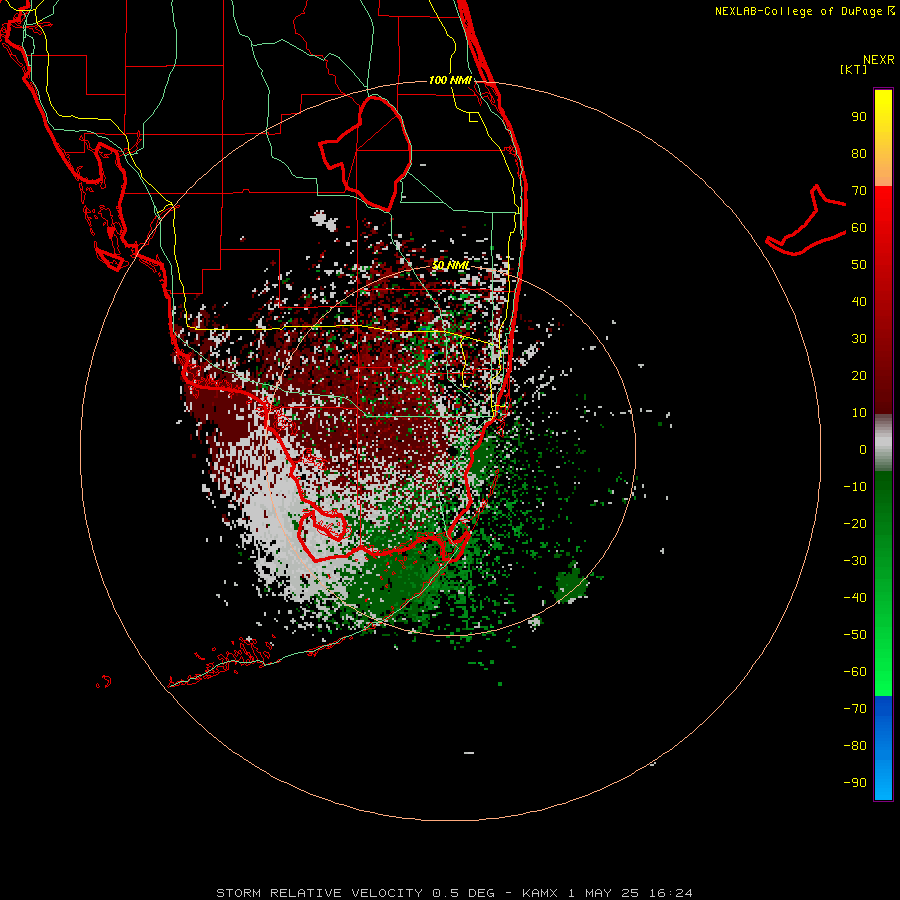Click the positive "60" value on the velocity scale
This screenshot has width=900, height=900.
tap(859, 228)
